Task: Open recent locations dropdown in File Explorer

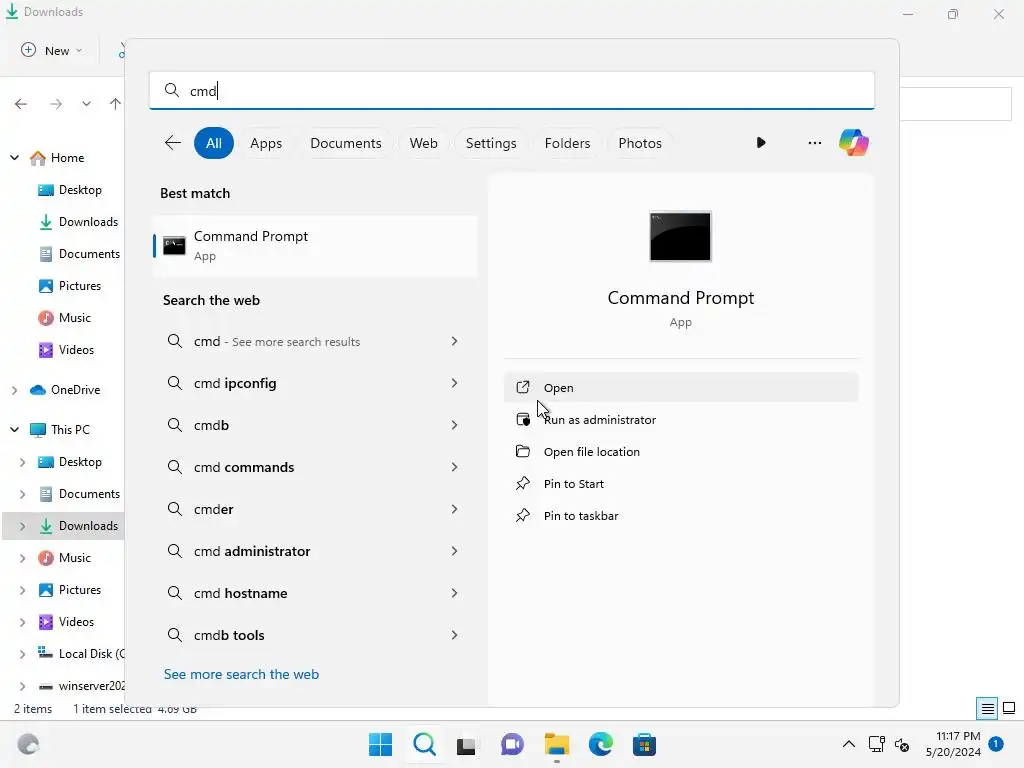Action: pos(86,104)
